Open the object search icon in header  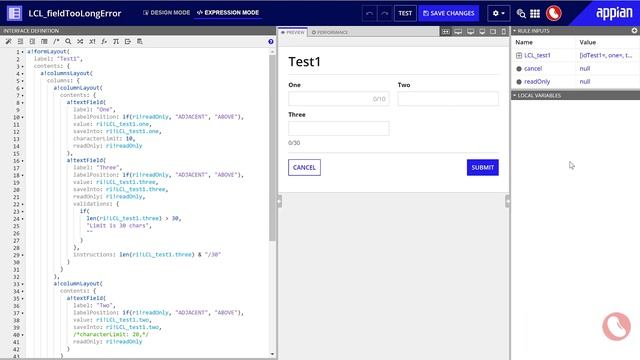tap(521, 13)
